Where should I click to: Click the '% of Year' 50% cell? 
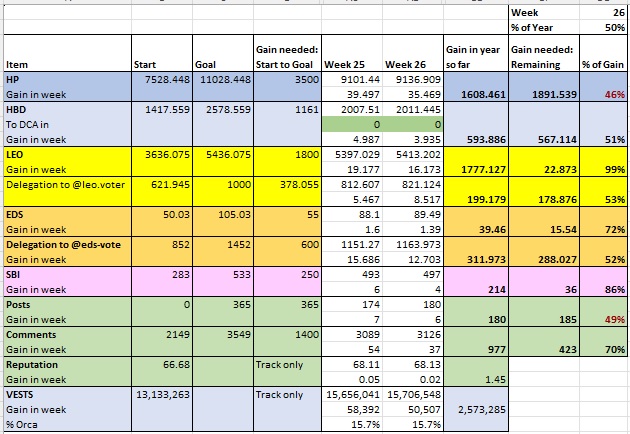coord(603,27)
